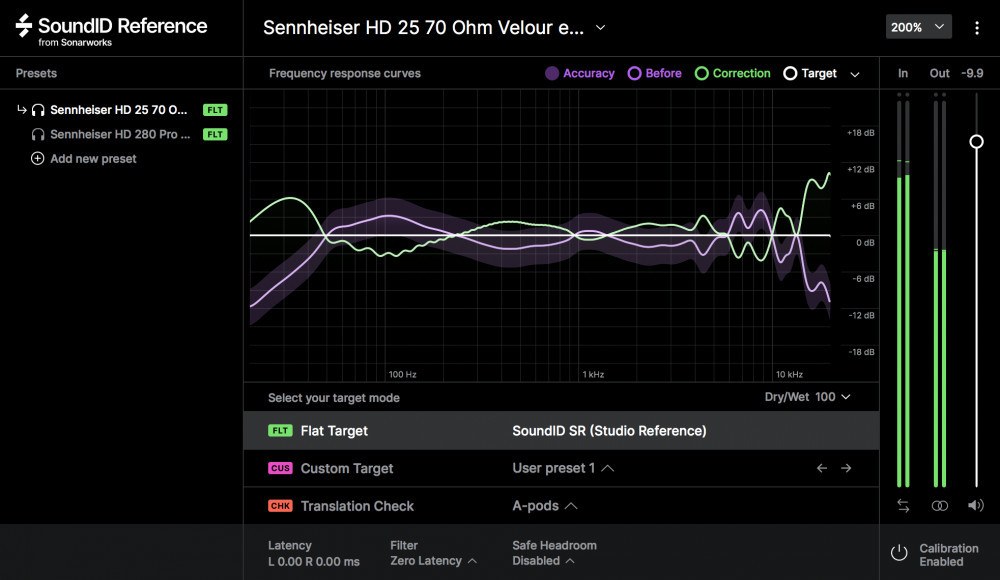
Task: Select the Sennheiser HD 280 Pro preset
Action: click(121, 135)
